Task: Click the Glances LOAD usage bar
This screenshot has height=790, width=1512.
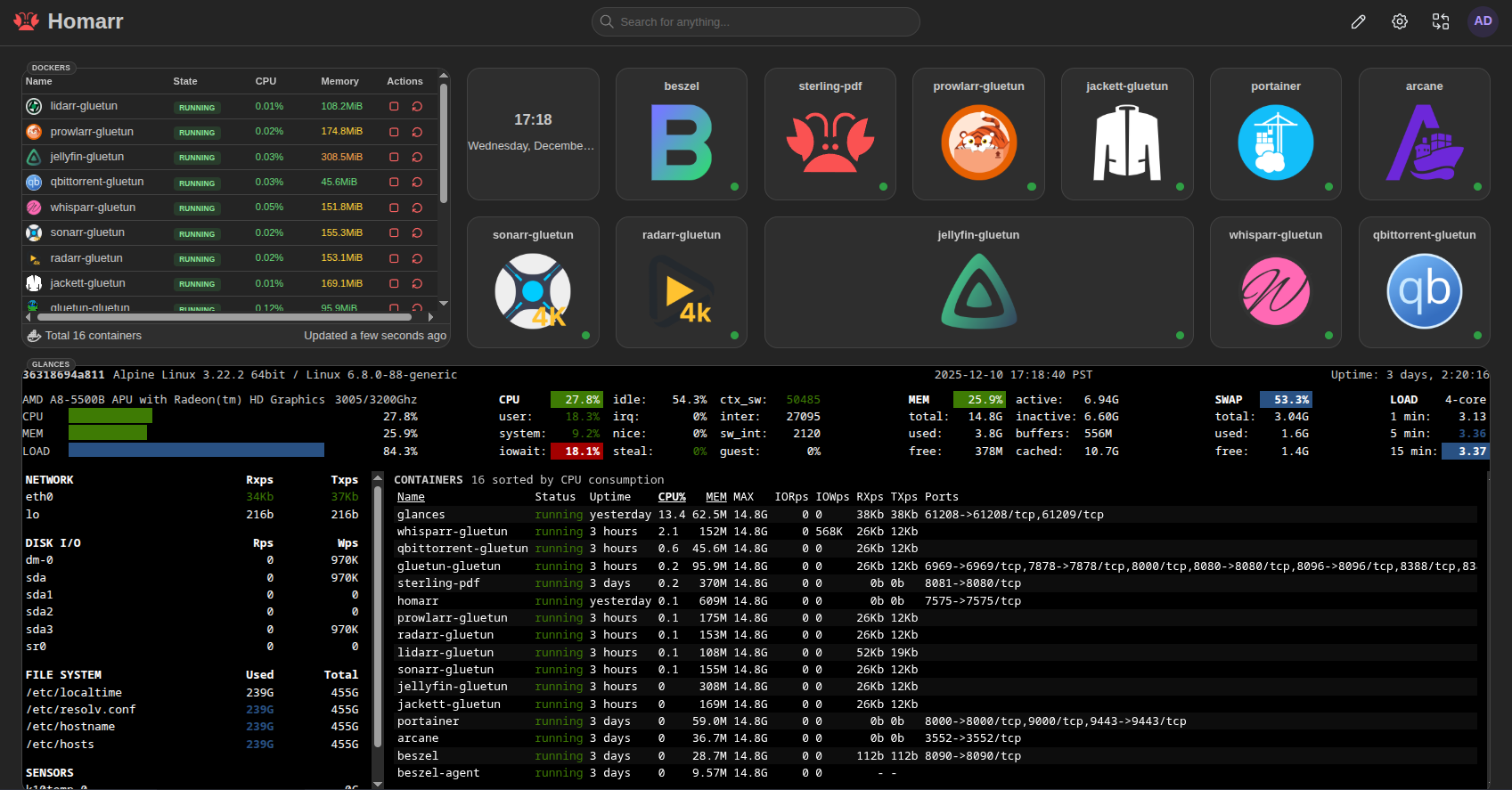Action: pyautogui.click(x=196, y=451)
